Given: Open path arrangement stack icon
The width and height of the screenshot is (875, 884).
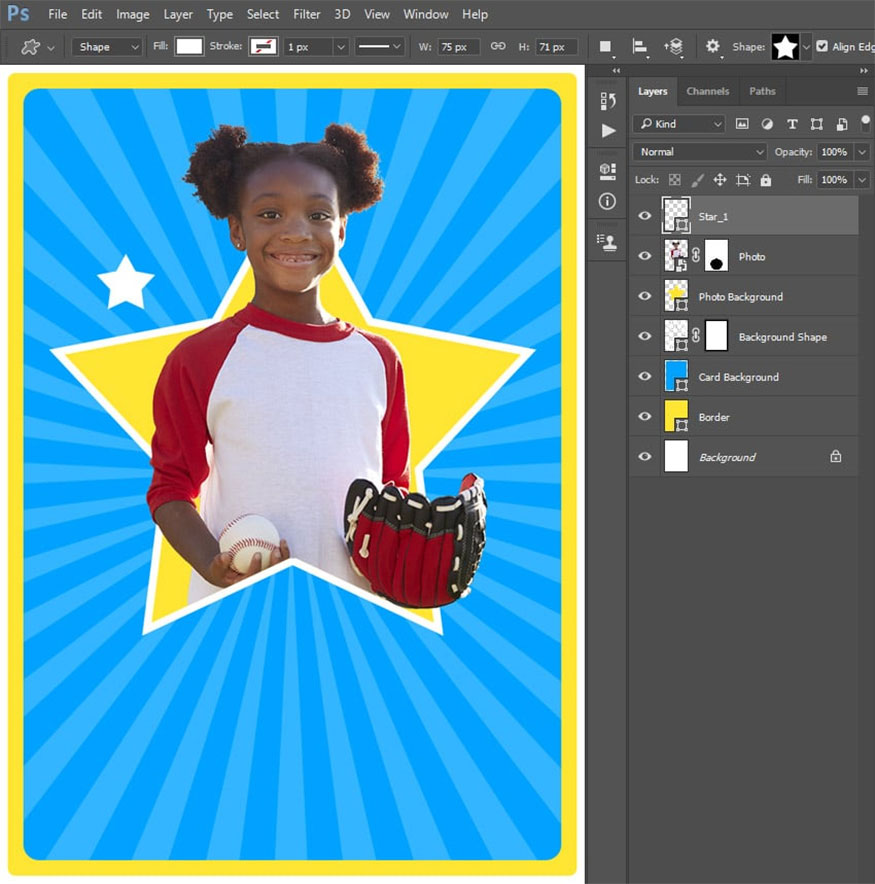Looking at the screenshot, I should 676,46.
